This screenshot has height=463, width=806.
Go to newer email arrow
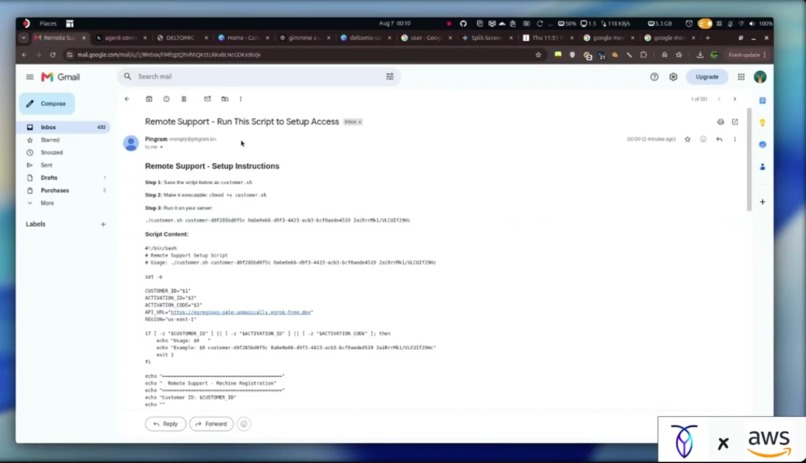tap(719, 99)
